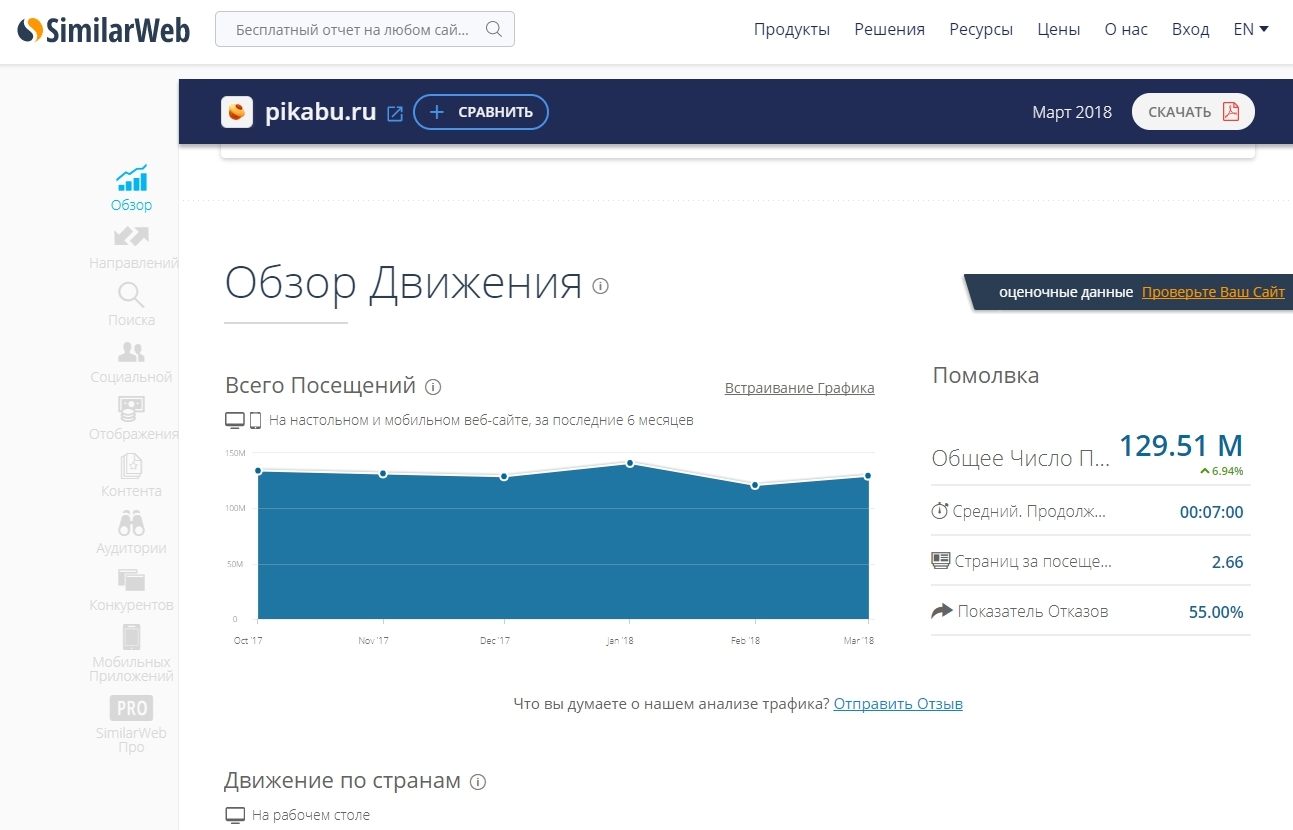Click the 55.00% bounce rate value

click(x=1216, y=612)
